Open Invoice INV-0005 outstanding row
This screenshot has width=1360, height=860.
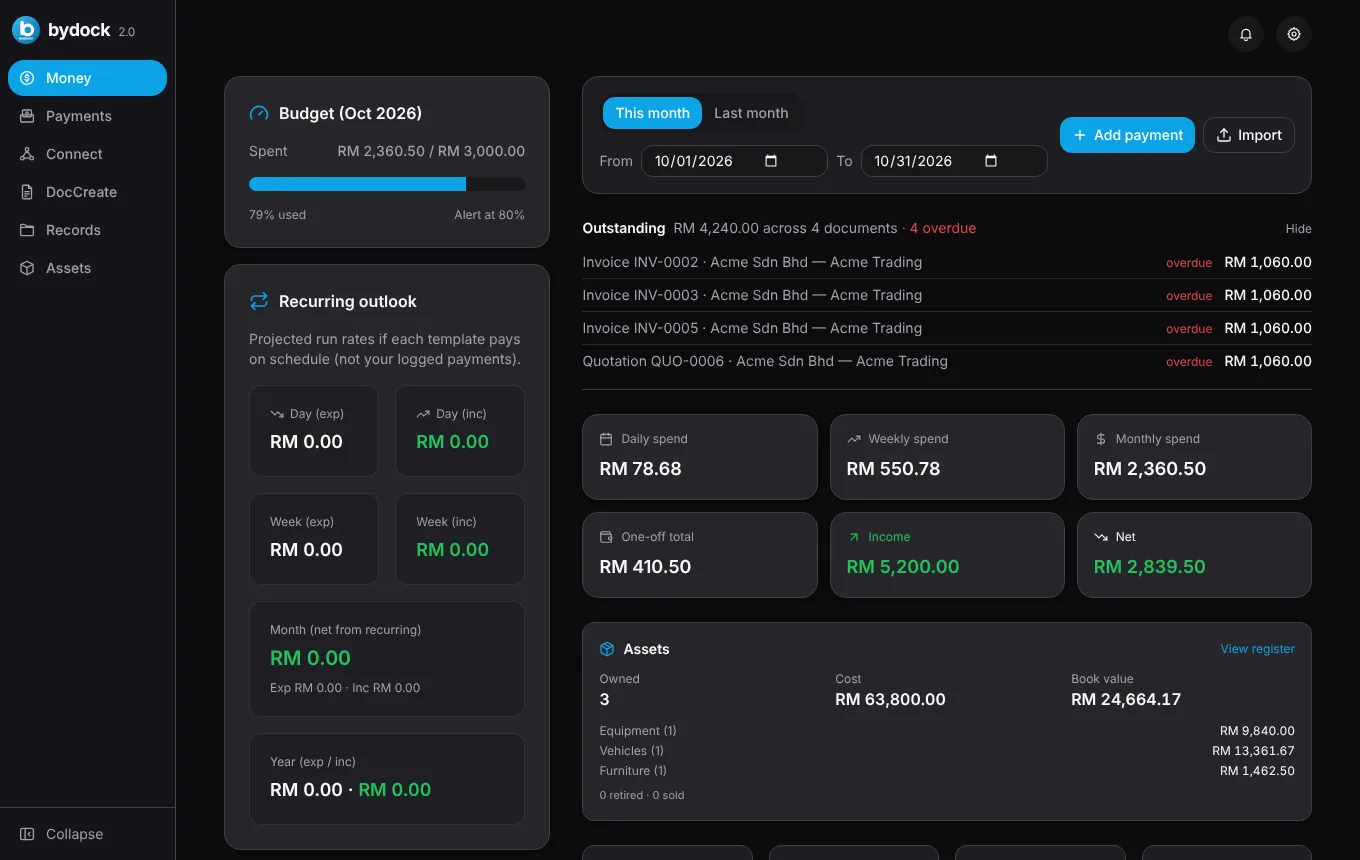947,328
